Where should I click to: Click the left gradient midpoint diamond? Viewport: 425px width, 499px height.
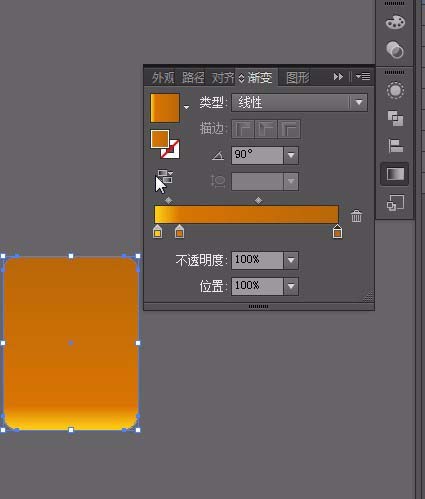169,200
